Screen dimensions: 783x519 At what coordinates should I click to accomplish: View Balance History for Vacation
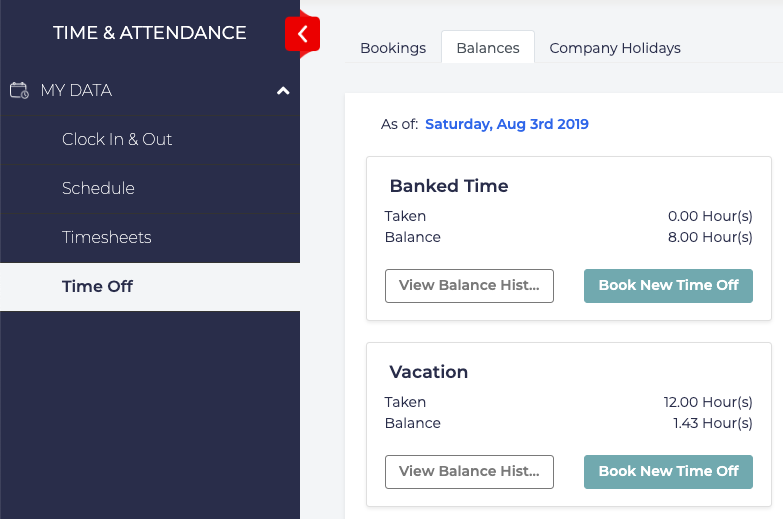469,471
